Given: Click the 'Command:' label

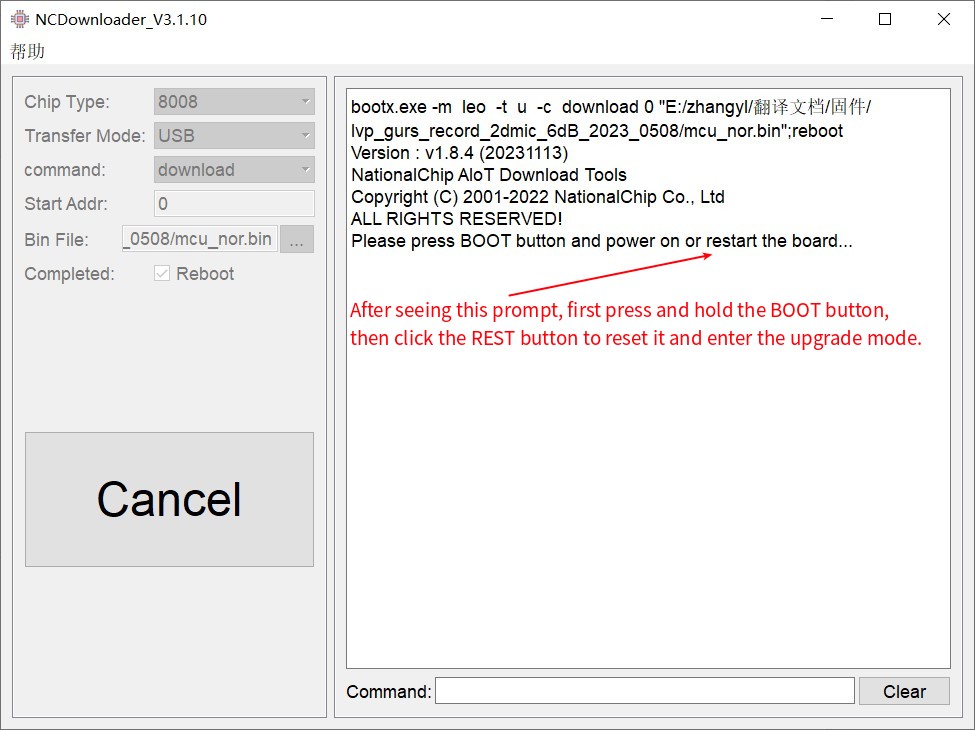Looking at the screenshot, I should (x=389, y=691).
